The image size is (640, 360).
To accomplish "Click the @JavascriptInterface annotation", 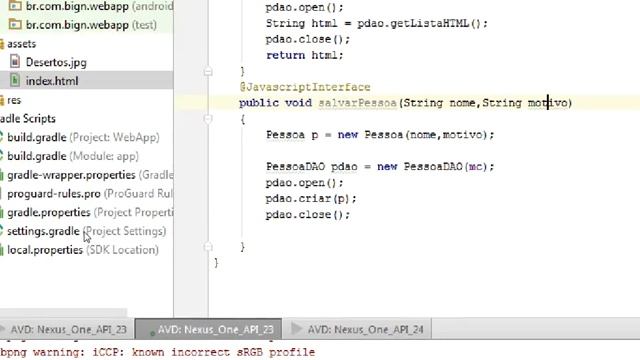I will [305, 87].
